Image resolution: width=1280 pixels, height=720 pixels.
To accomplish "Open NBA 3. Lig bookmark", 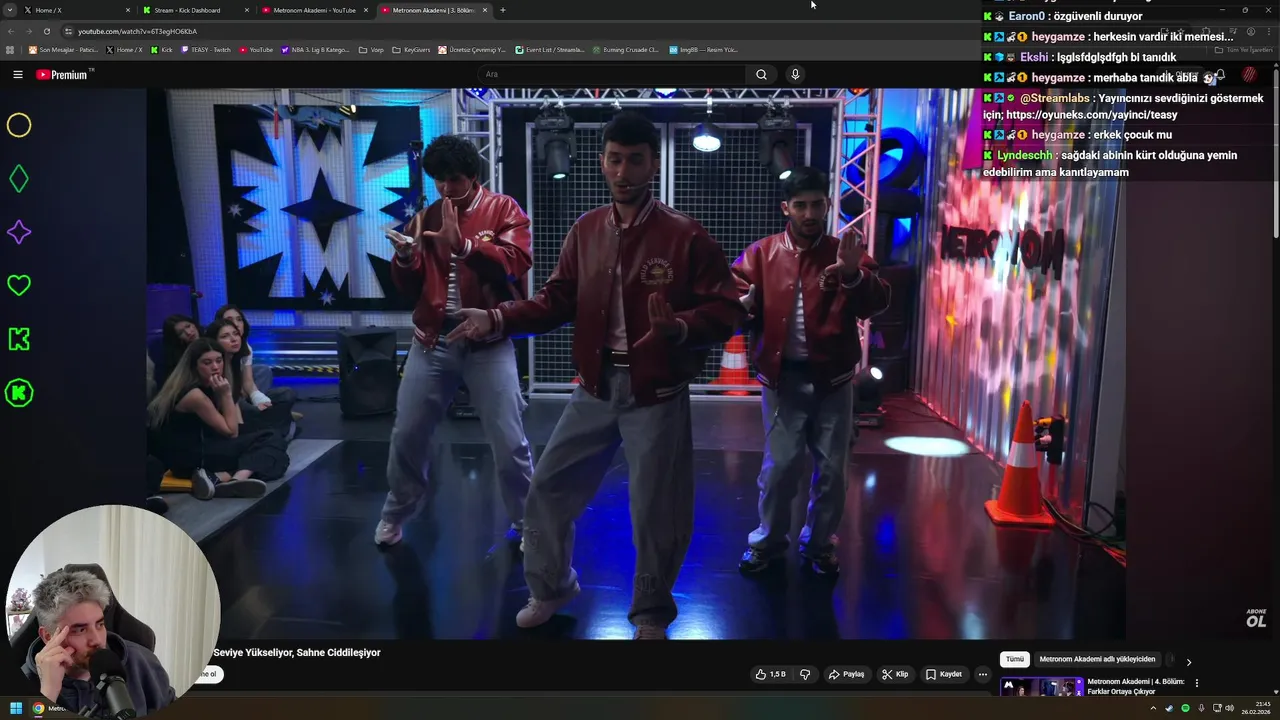I will (x=315, y=49).
